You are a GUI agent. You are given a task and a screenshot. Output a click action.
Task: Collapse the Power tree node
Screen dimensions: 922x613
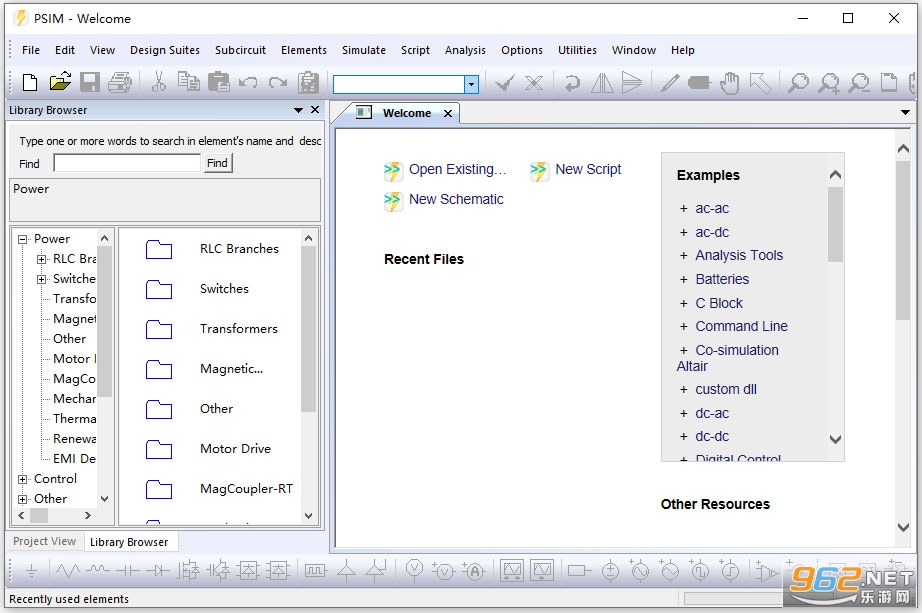tap(22, 239)
